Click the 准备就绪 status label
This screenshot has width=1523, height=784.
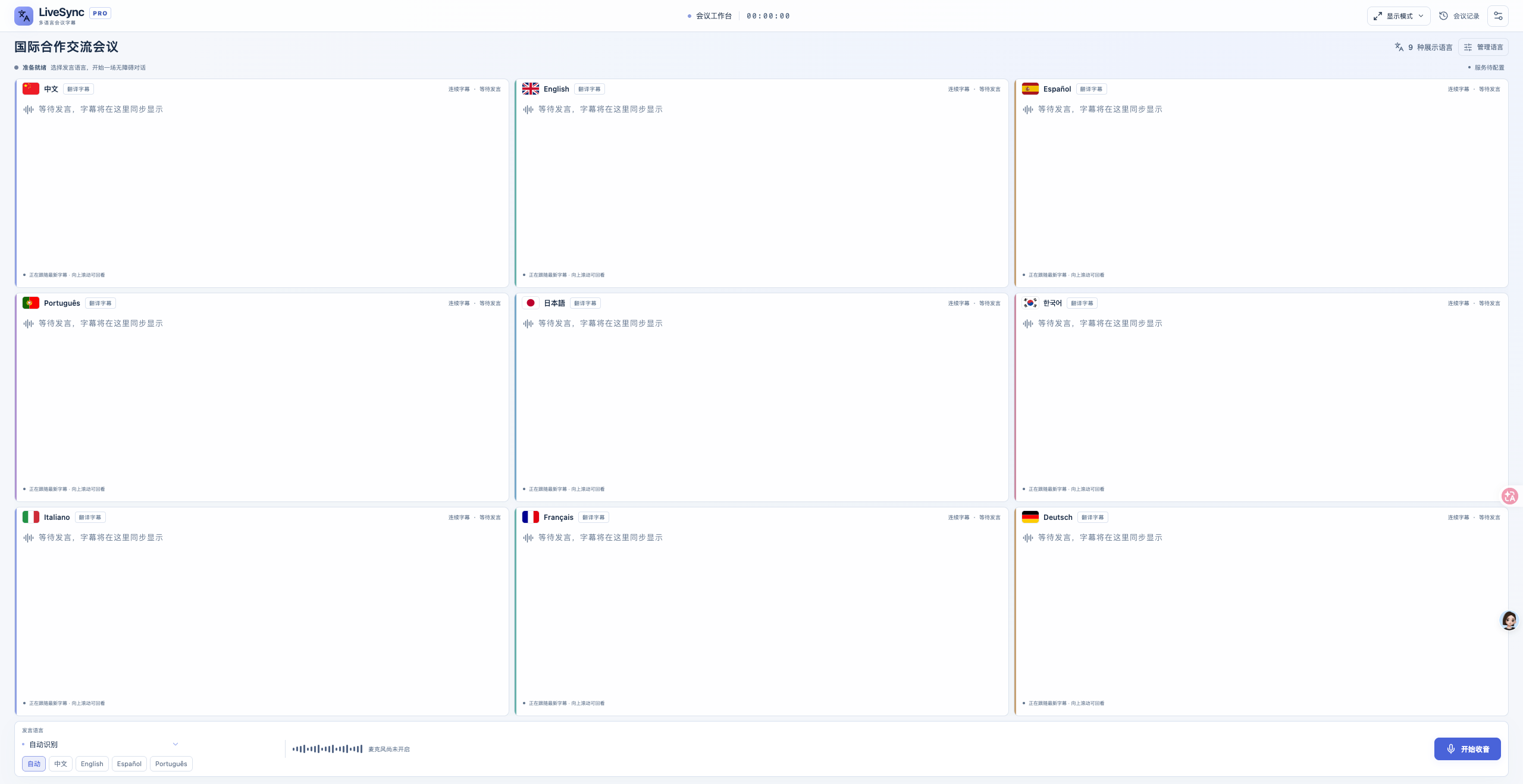[35, 68]
